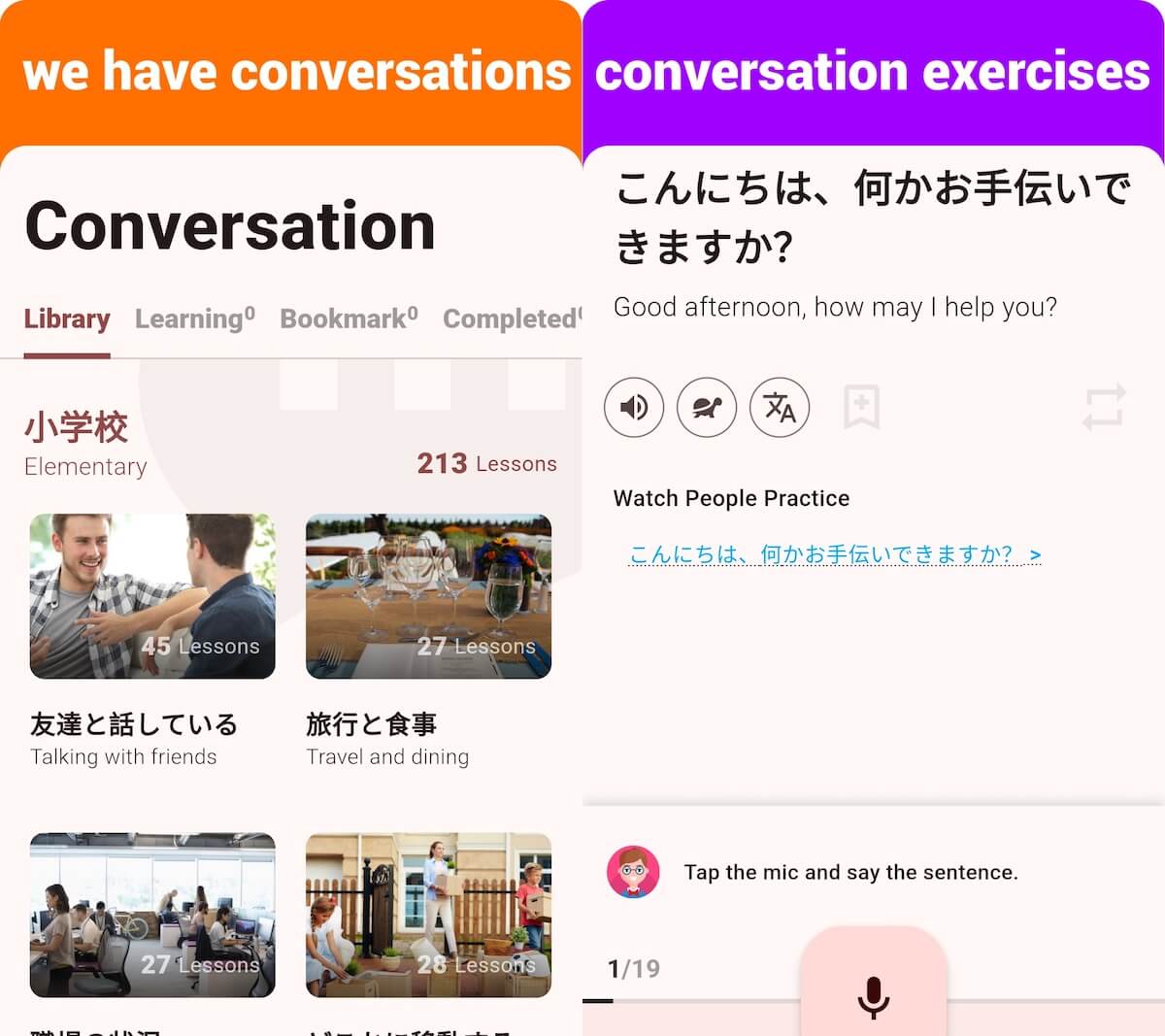
Task: Click the English translation Good afternoon text
Action: point(835,308)
